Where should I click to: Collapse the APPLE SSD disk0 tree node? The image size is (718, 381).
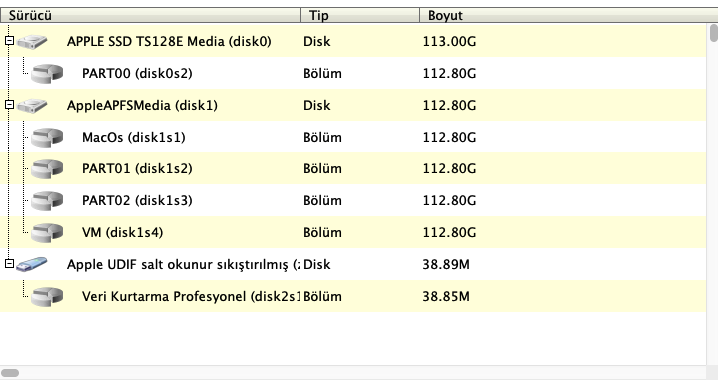coord(10,40)
